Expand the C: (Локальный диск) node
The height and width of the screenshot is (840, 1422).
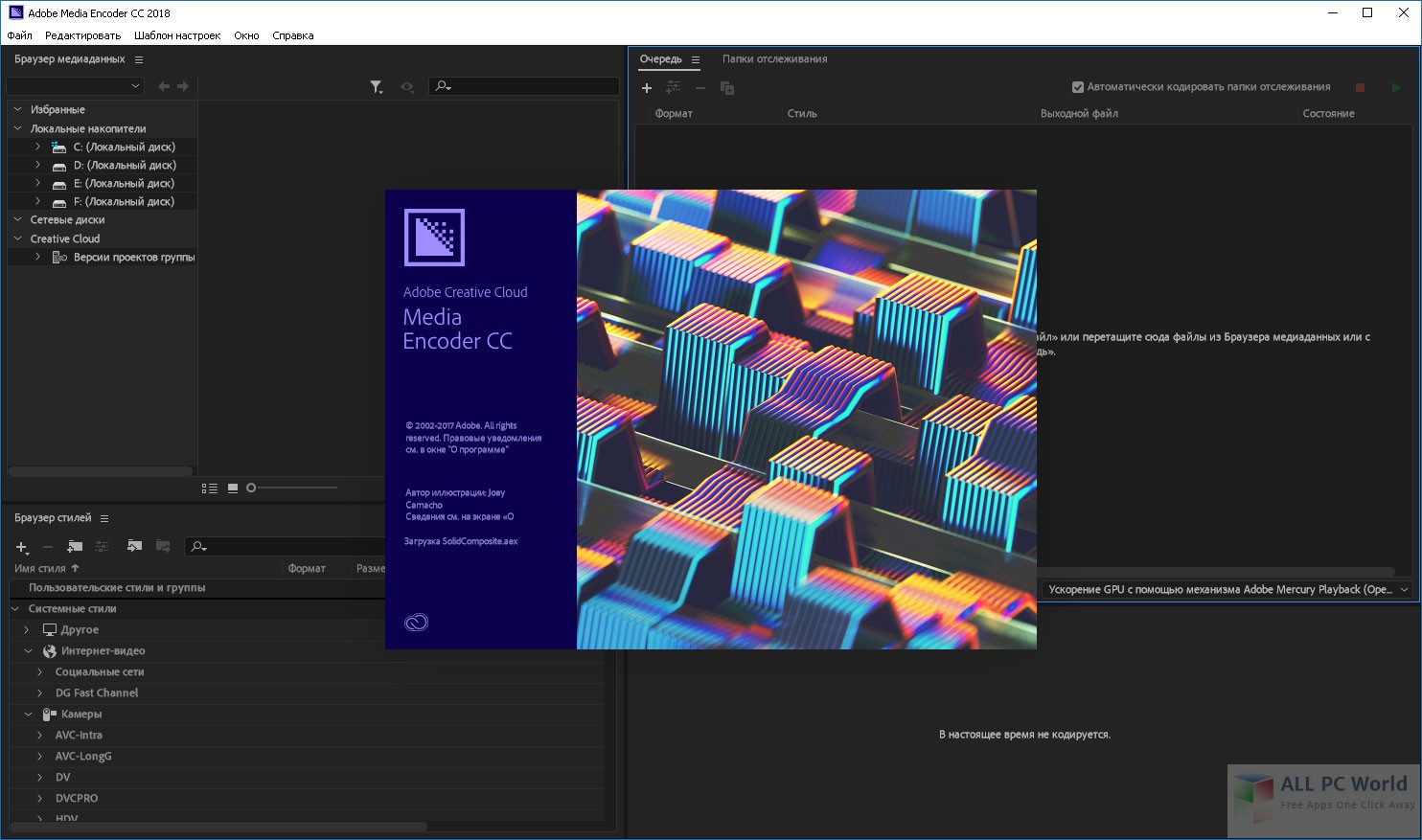click(x=37, y=147)
